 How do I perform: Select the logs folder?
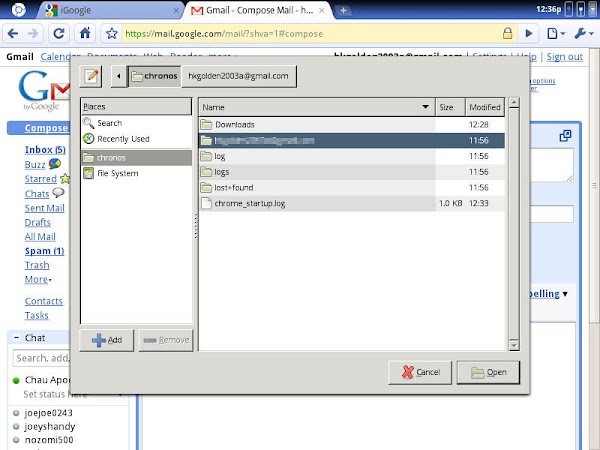point(351,172)
